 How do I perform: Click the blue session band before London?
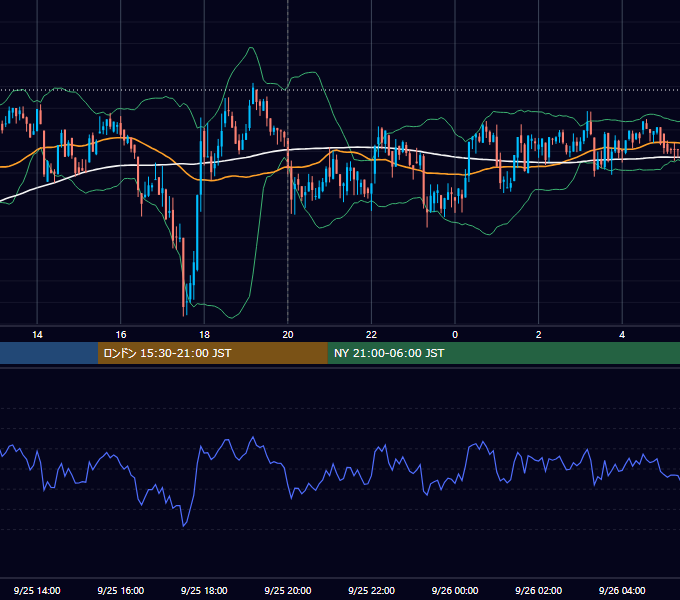[x=49, y=353]
